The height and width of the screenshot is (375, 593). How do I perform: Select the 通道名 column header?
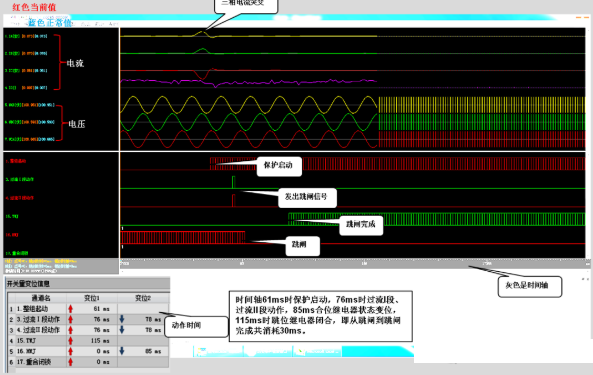pyautogui.click(x=41, y=298)
